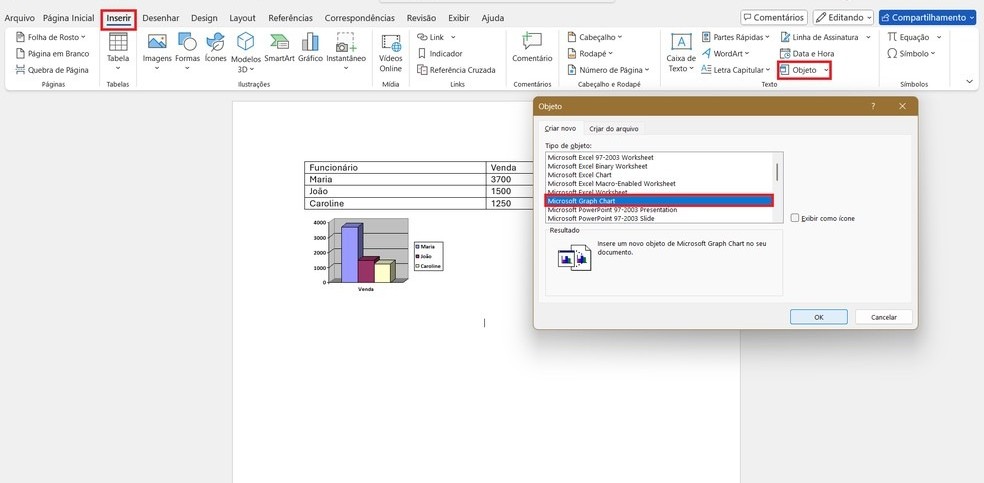Screen dimensions: 984x483
Task: Select Microsoft Excel 97-2003 Worksheet
Action: click(x=600, y=157)
